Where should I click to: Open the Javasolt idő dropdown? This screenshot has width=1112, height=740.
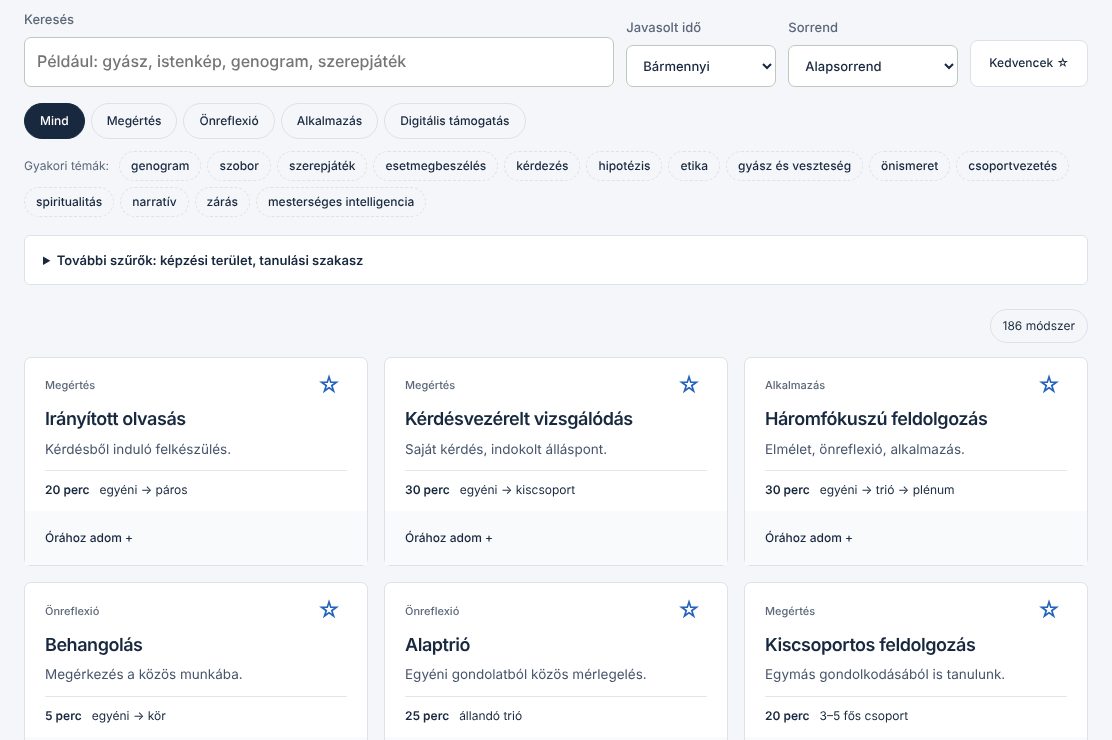pyautogui.click(x=701, y=66)
